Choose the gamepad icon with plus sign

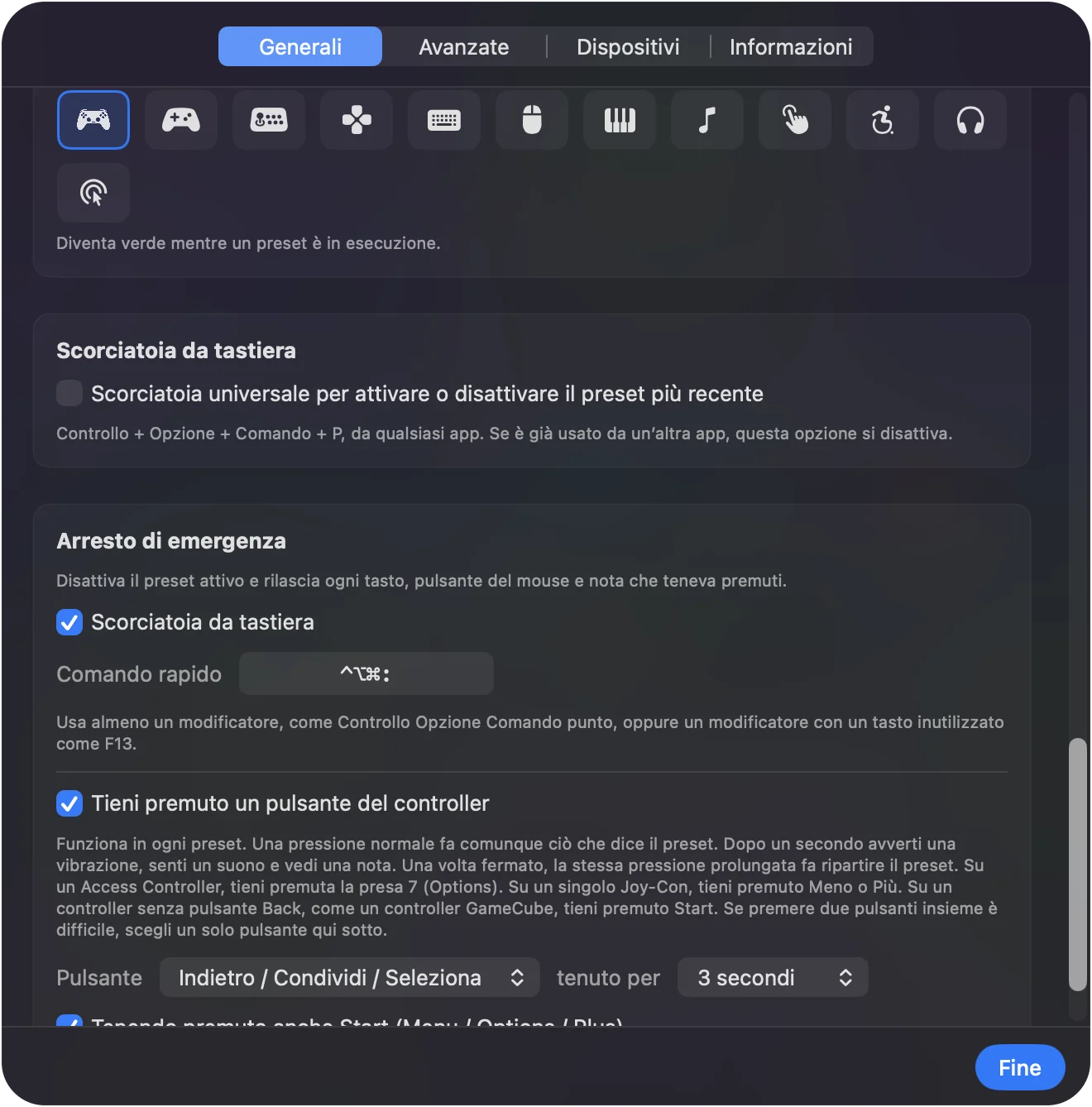click(x=181, y=120)
